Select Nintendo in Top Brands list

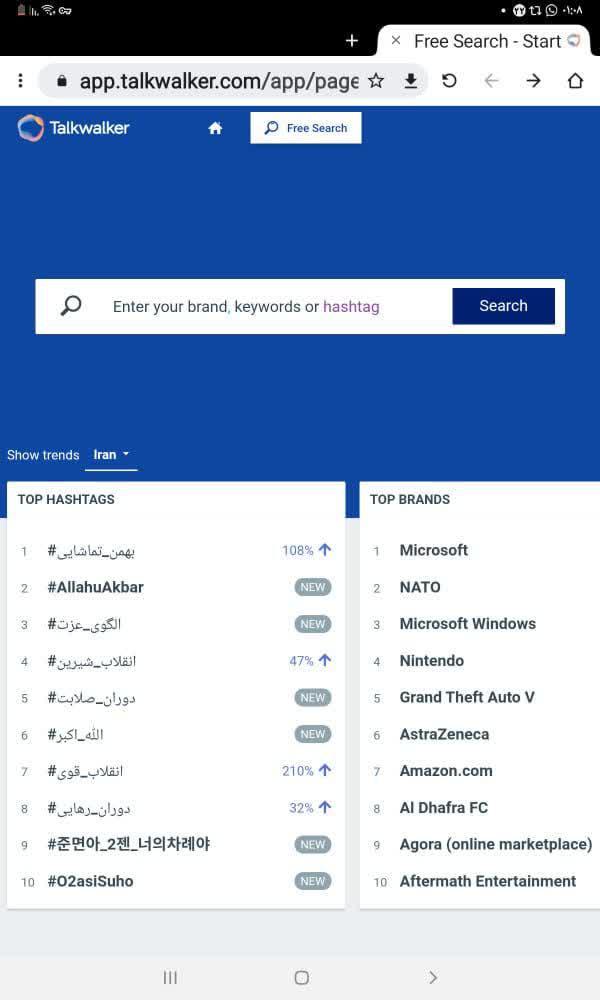pyautogui.click(x=432, y=661)
